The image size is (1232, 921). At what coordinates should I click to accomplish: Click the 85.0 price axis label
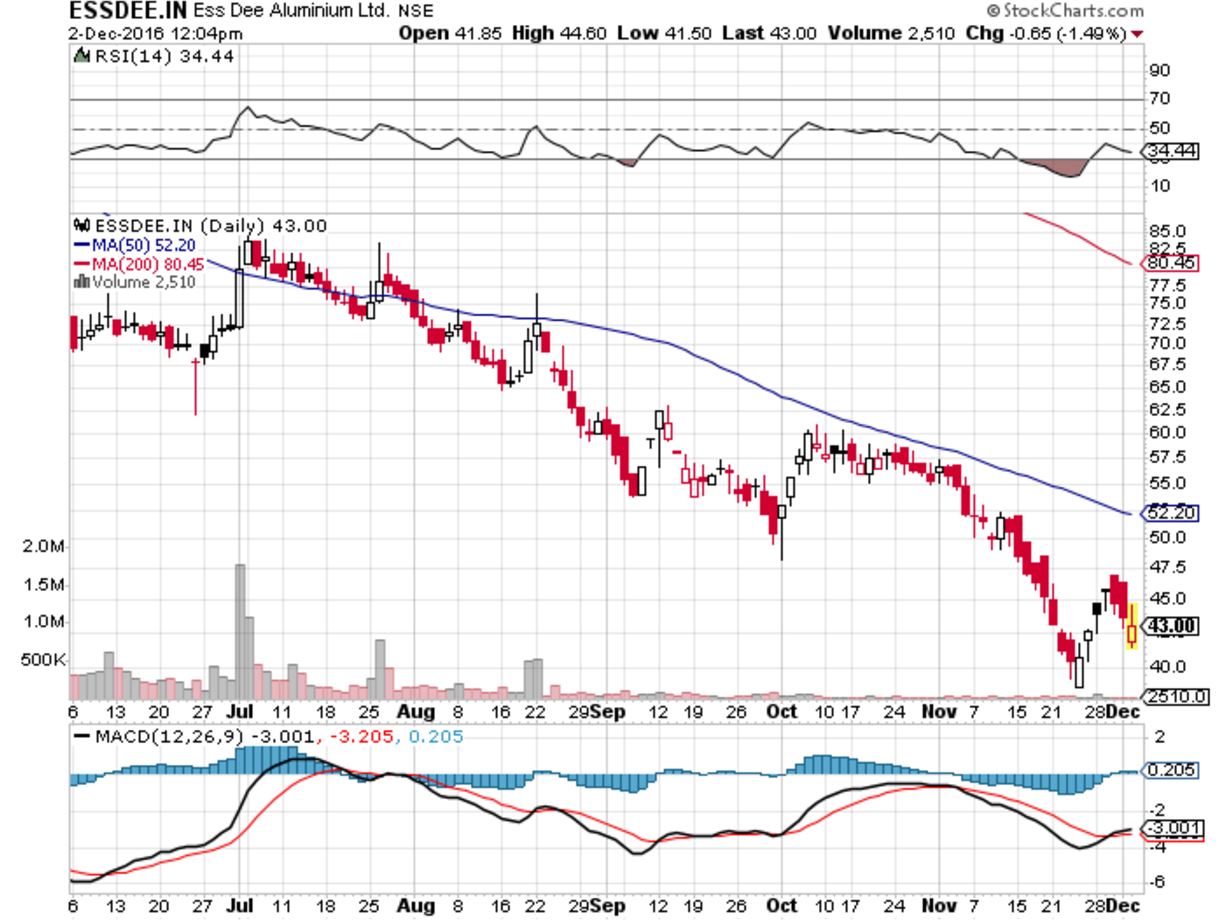pos(1168,230)
